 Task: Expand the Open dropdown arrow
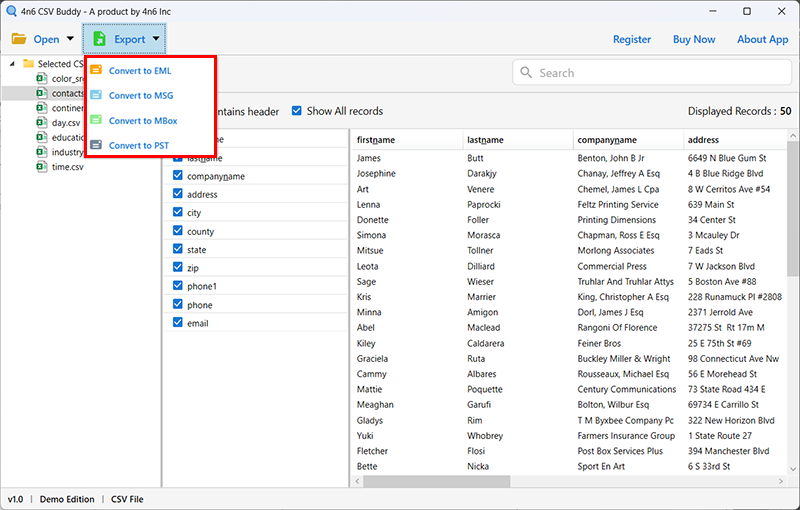pyautogui.click(x=70, y=39)
